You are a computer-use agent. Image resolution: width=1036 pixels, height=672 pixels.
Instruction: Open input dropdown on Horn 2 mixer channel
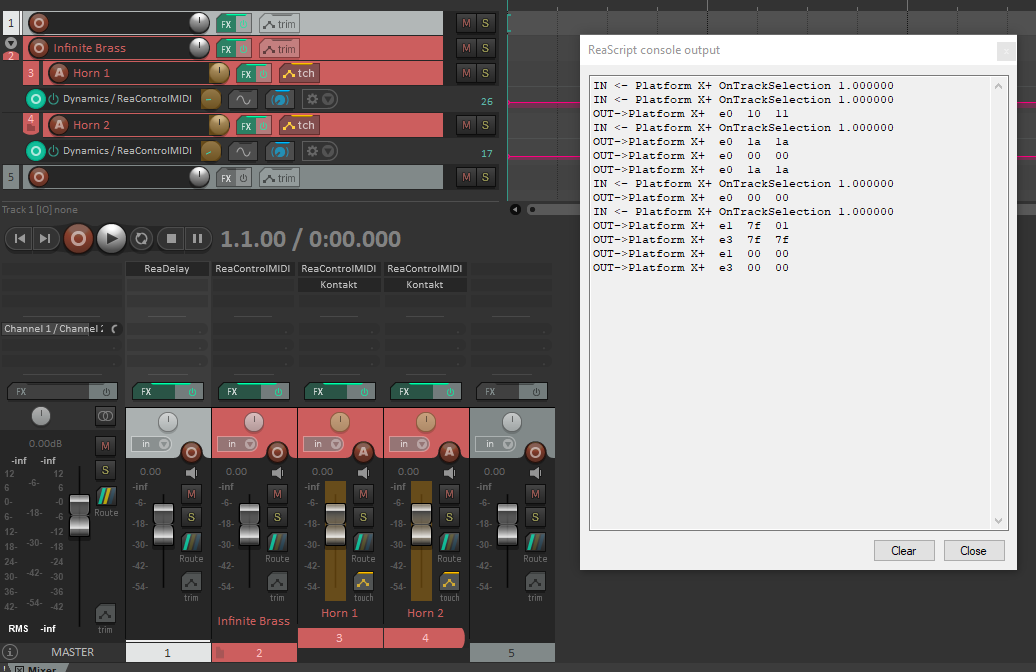(410, 444)
